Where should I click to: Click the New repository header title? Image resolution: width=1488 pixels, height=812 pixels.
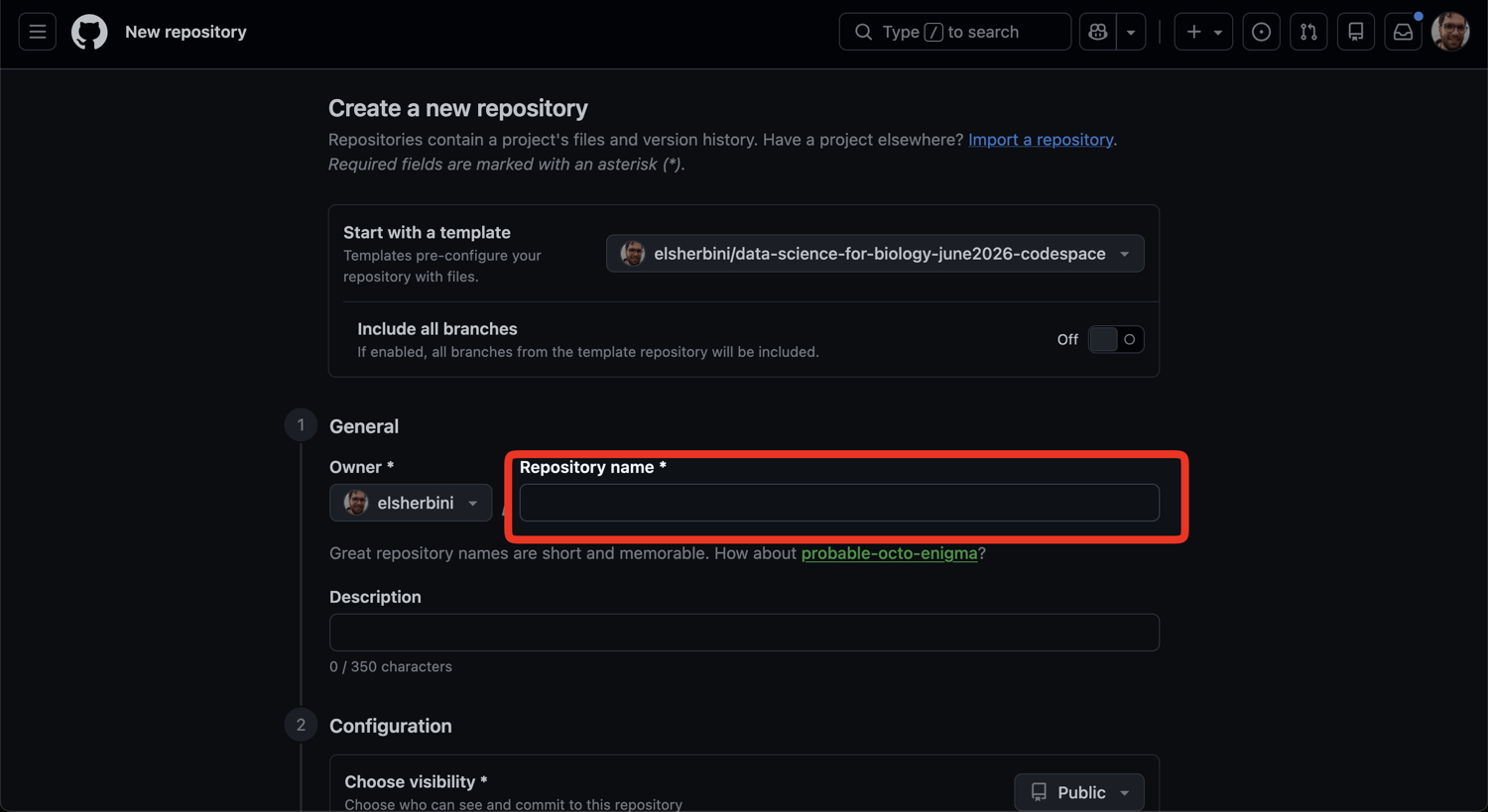click(186, 32)
